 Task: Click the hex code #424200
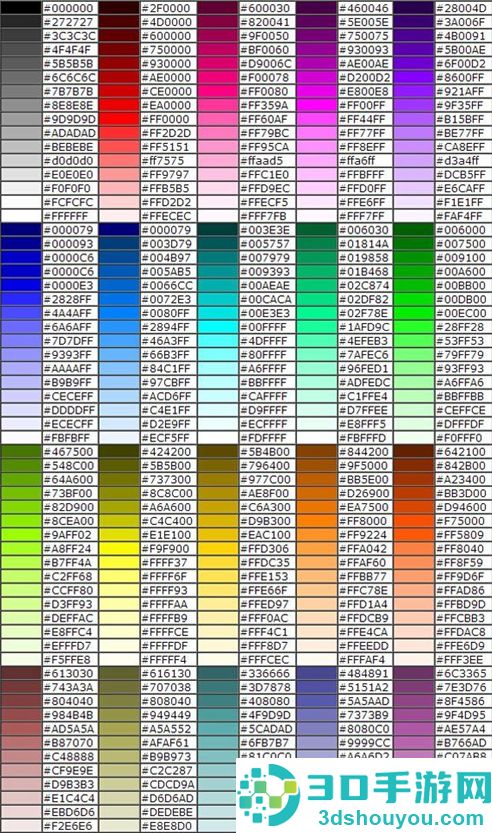click(x=166, y=452)
